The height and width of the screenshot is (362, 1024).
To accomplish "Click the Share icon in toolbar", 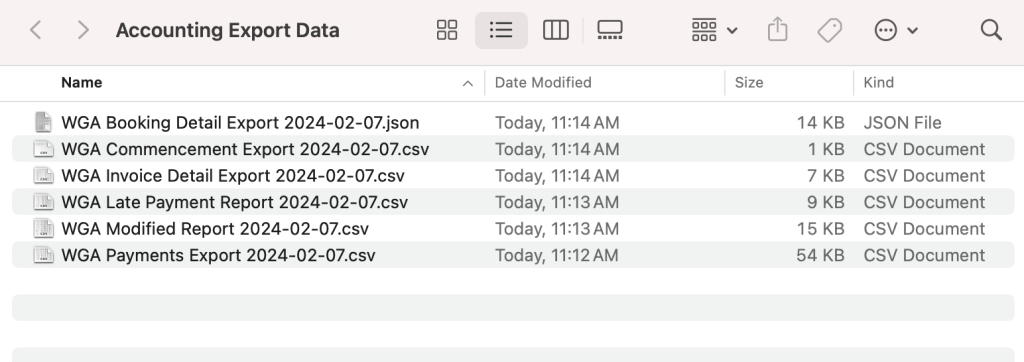I will pyautogui.click(x=777, y=30).
